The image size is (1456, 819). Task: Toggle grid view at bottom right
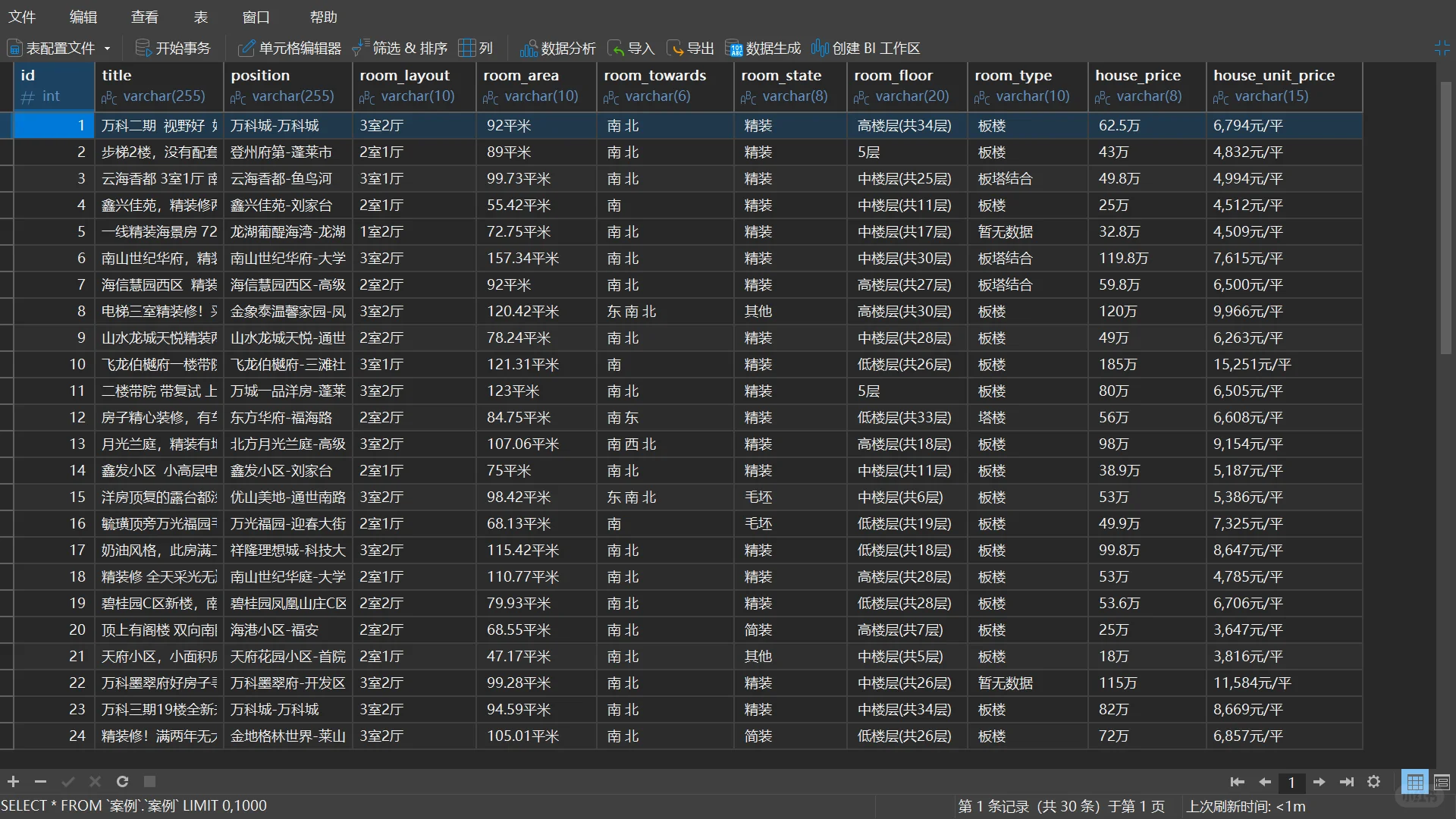[1416, 782]
